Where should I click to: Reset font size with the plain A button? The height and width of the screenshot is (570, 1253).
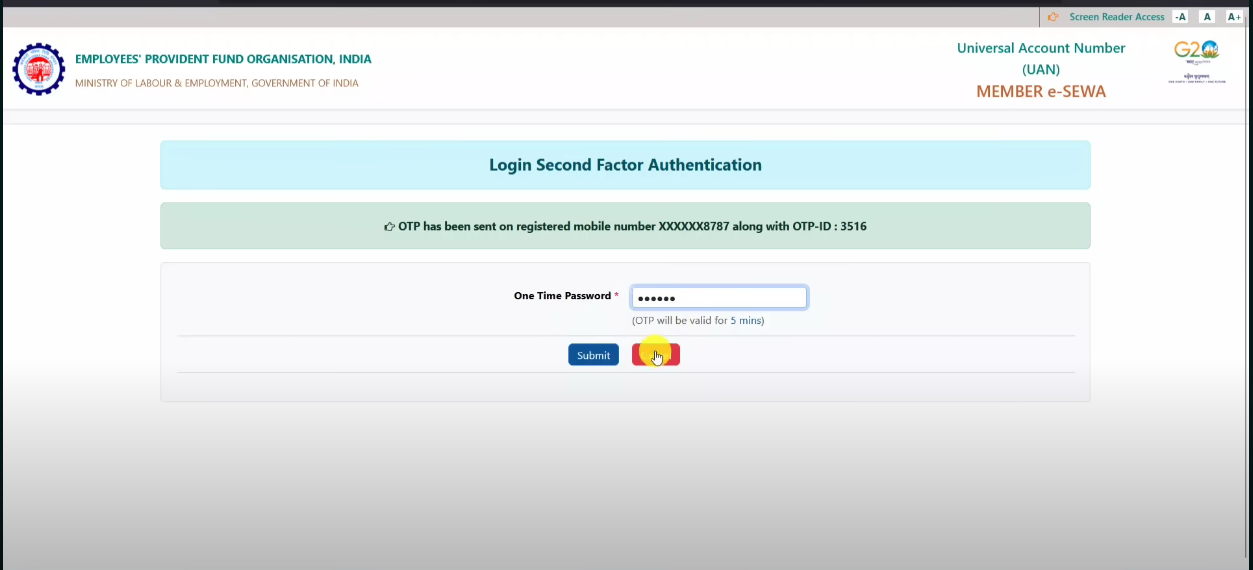point(1207,17)
